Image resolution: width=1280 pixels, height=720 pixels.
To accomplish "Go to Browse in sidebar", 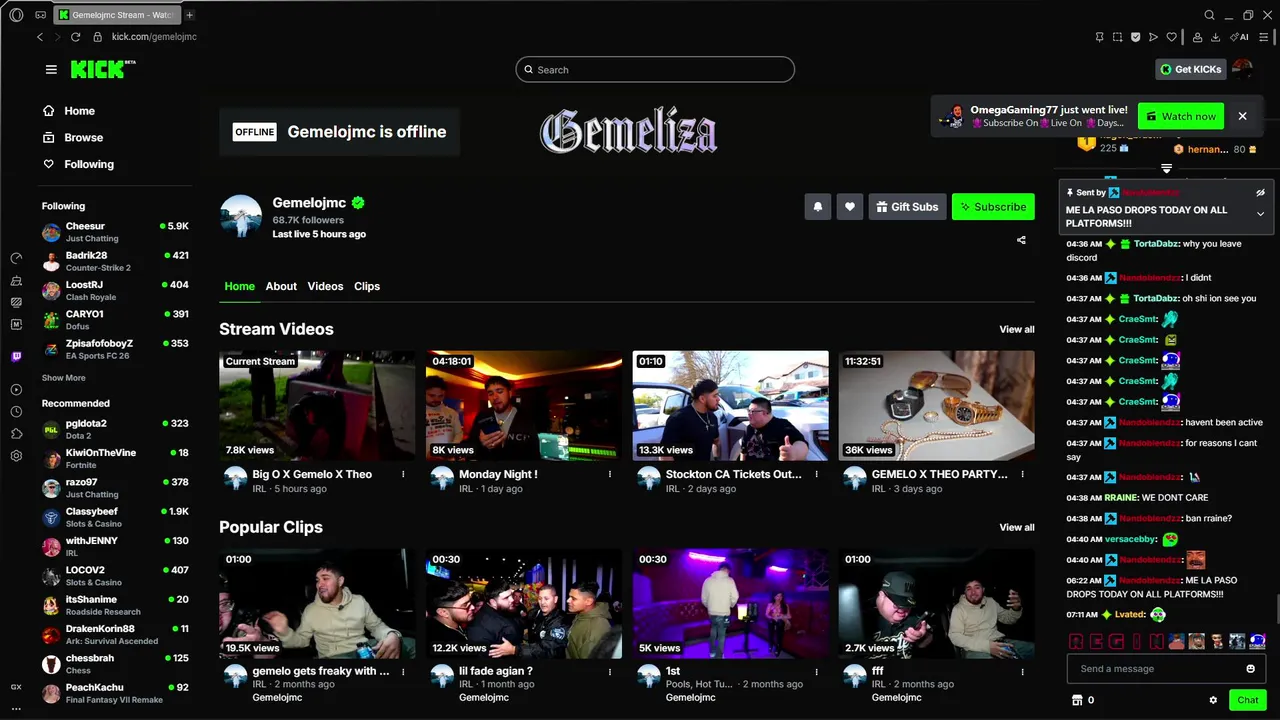I will [73, 137].
